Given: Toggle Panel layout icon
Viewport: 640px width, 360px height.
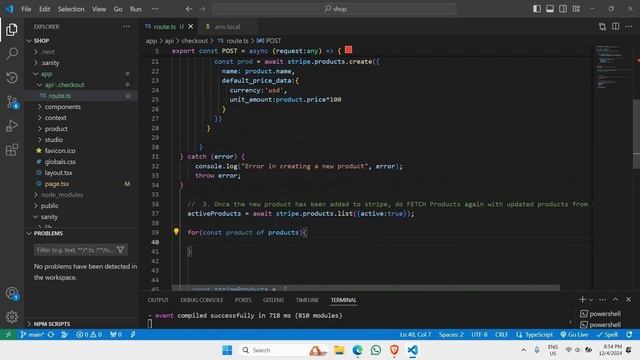Looking at the screenshot, I should 550,9.
